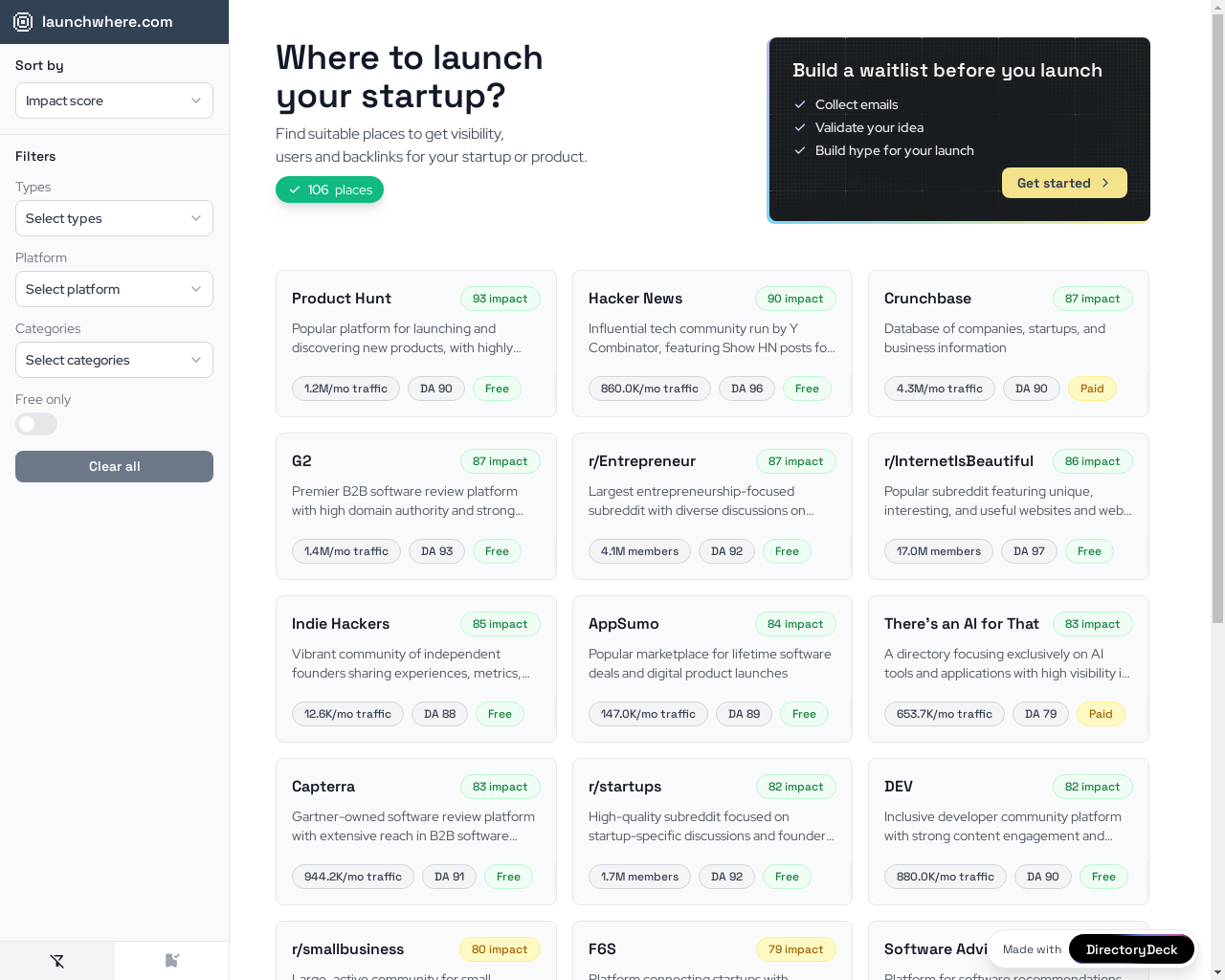This screenshot has height=980, width=1225.
Task: Toggle the Free only switch
Action: tap(36, 424)
